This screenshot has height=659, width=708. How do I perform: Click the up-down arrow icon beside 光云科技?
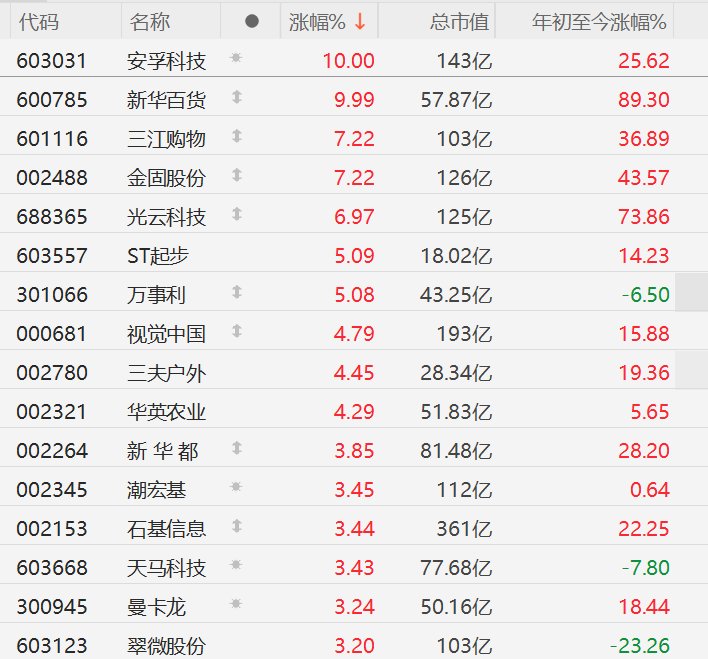[x=237, y=215]
